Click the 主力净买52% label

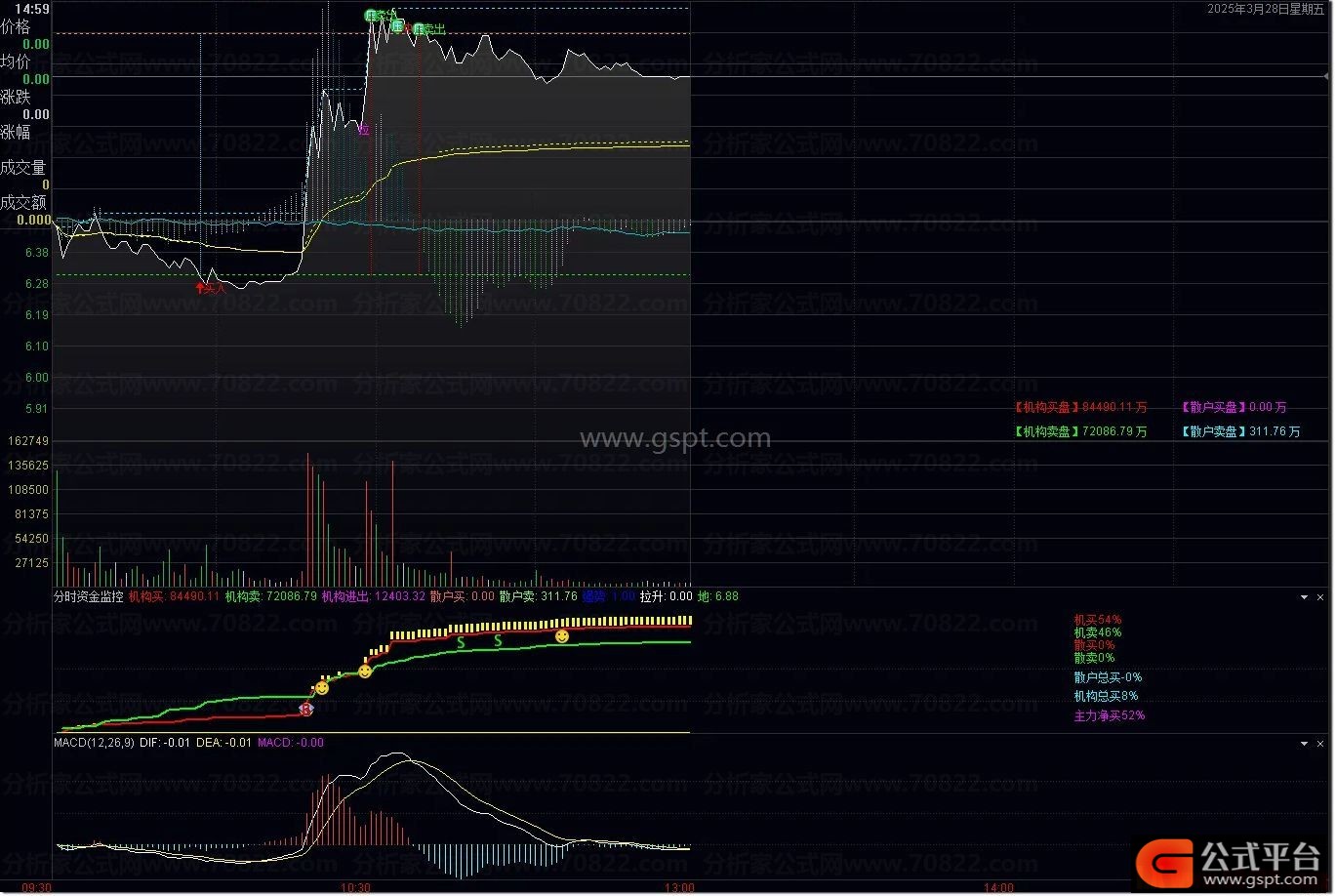tap(1109, 715)
